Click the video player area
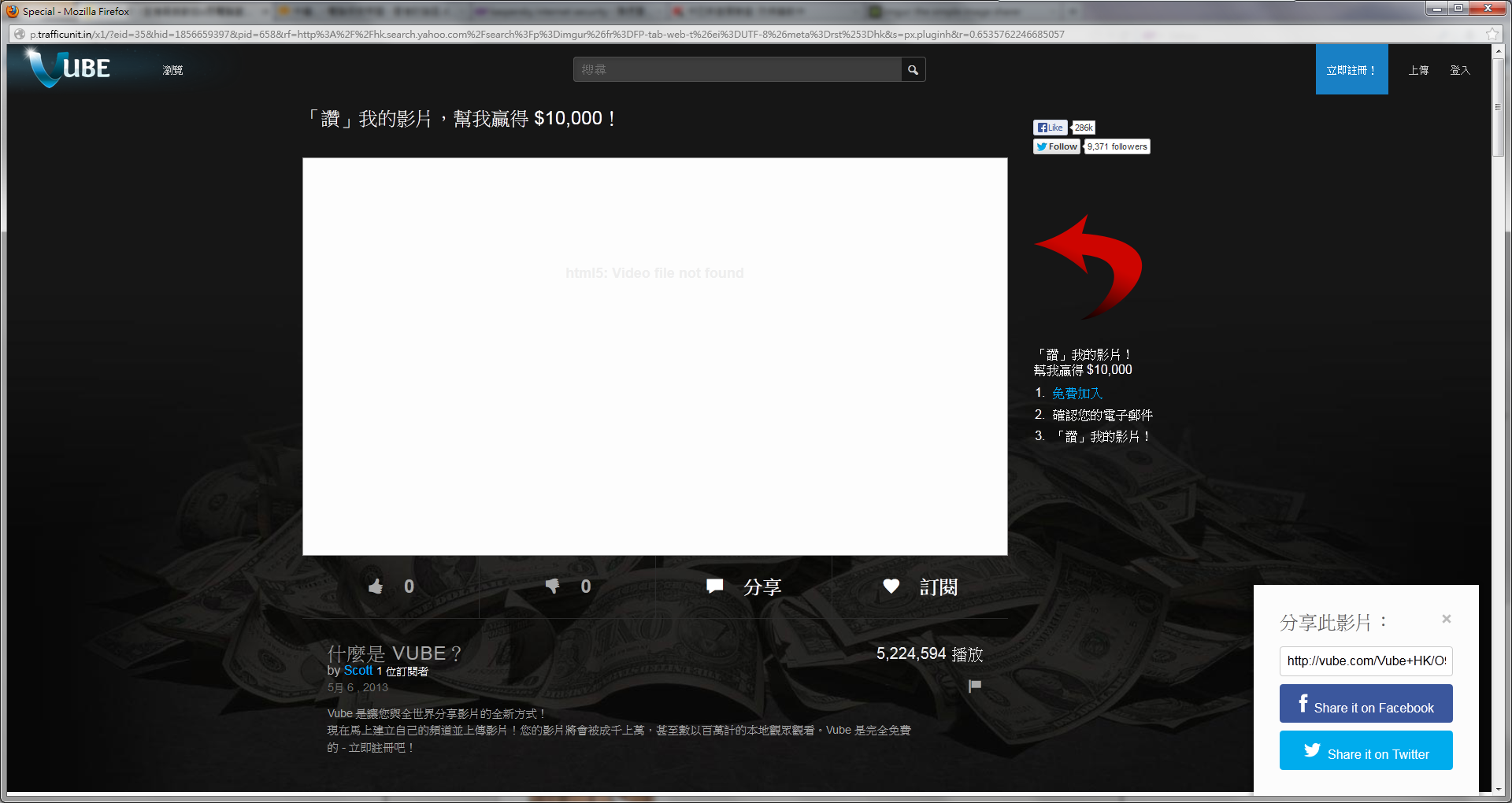This screenshot has width=1512, height=803. click(x=655, y=357)
